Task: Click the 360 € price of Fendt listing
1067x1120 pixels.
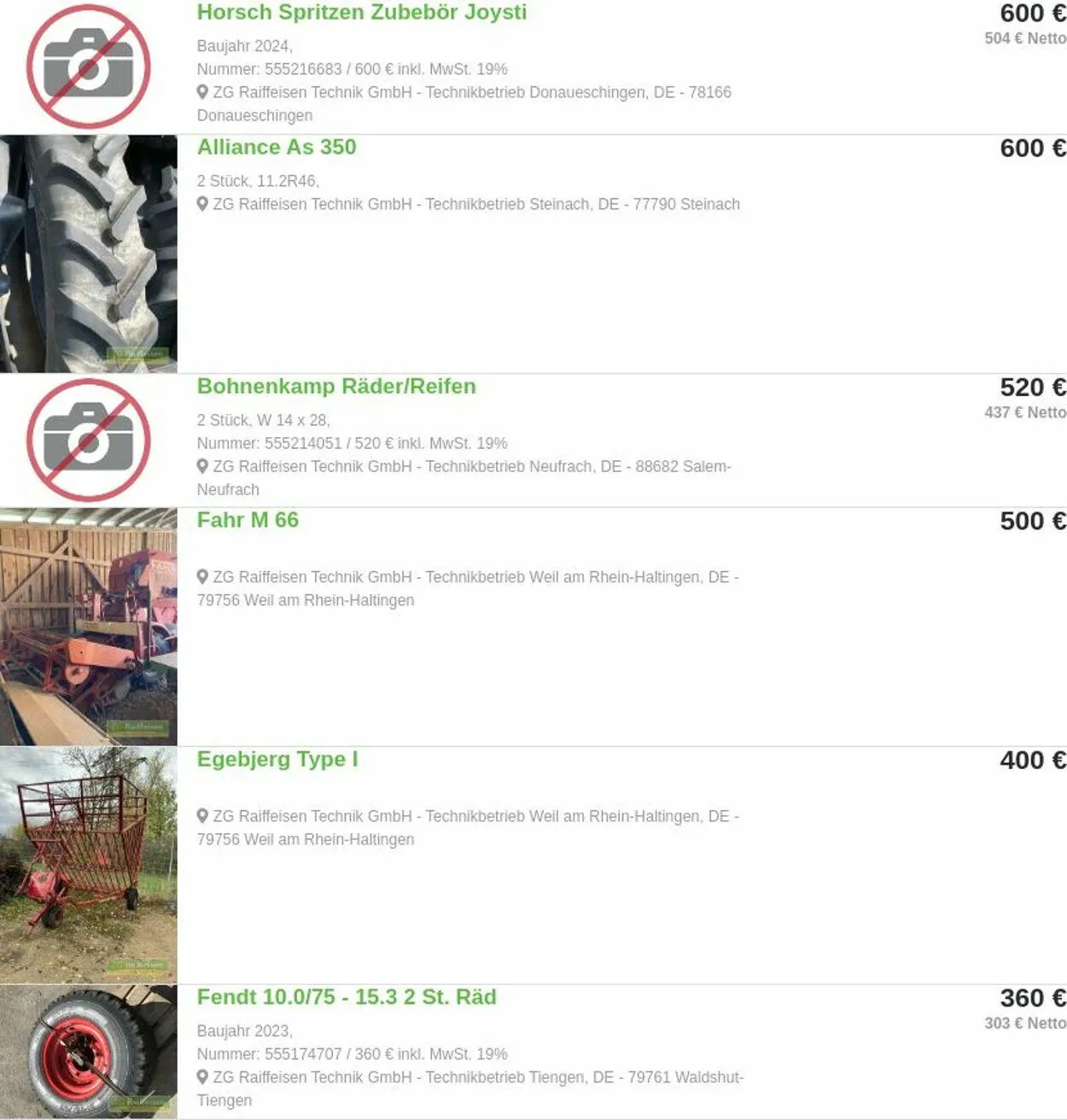Action: pos(1033,998)
